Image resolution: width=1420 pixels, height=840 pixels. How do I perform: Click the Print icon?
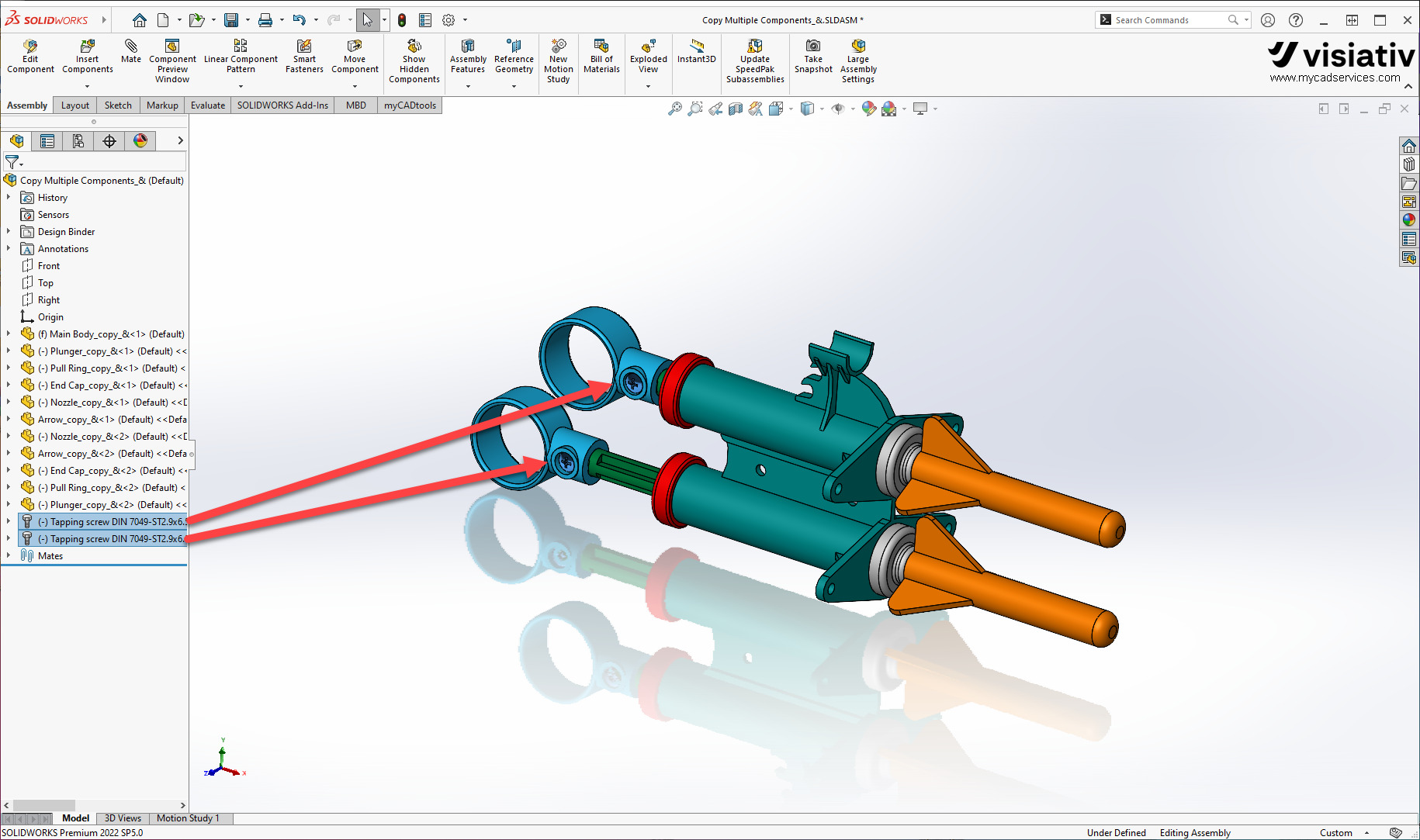coord(265,20)
